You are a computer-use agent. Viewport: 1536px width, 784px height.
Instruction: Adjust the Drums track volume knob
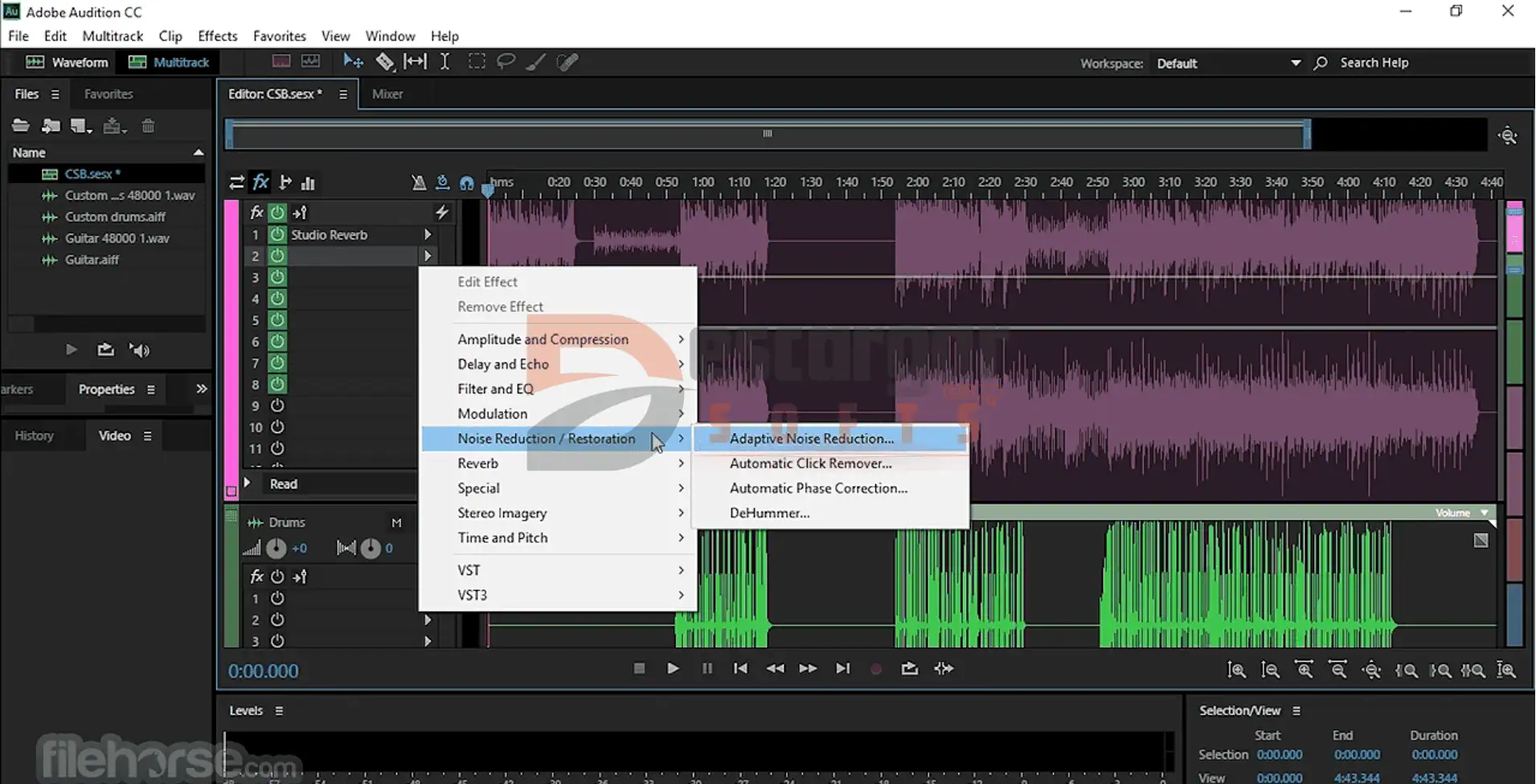(276, 549)
